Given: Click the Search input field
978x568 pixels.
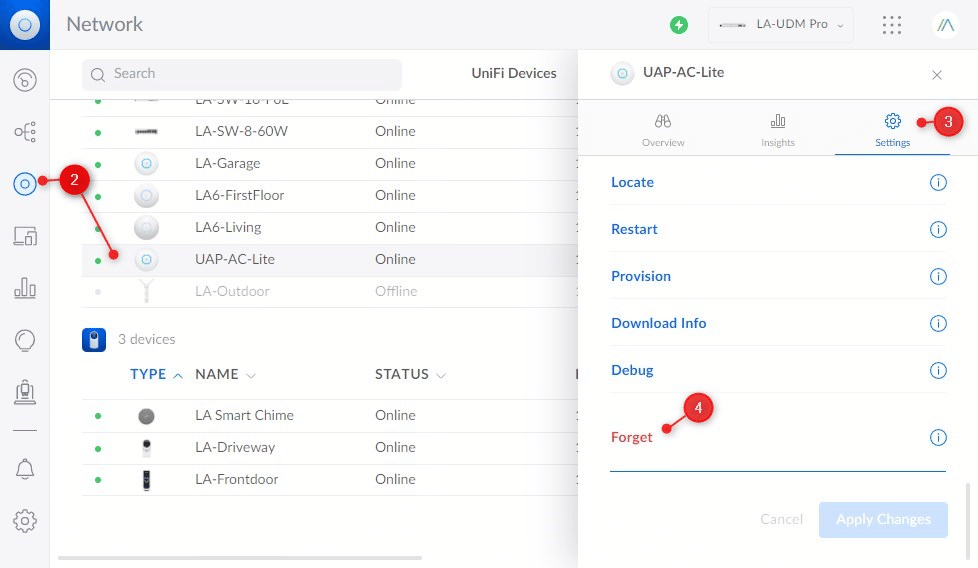Looking at the screenshot, I should (242, 74).
